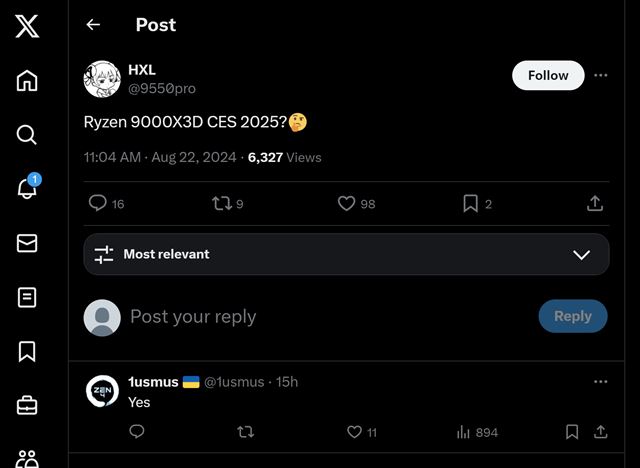The height and width of the screenshot is (468, 640).
Task: Bookmark HXL's Ryzen 9000X3D post
Action: pos(470,203)
